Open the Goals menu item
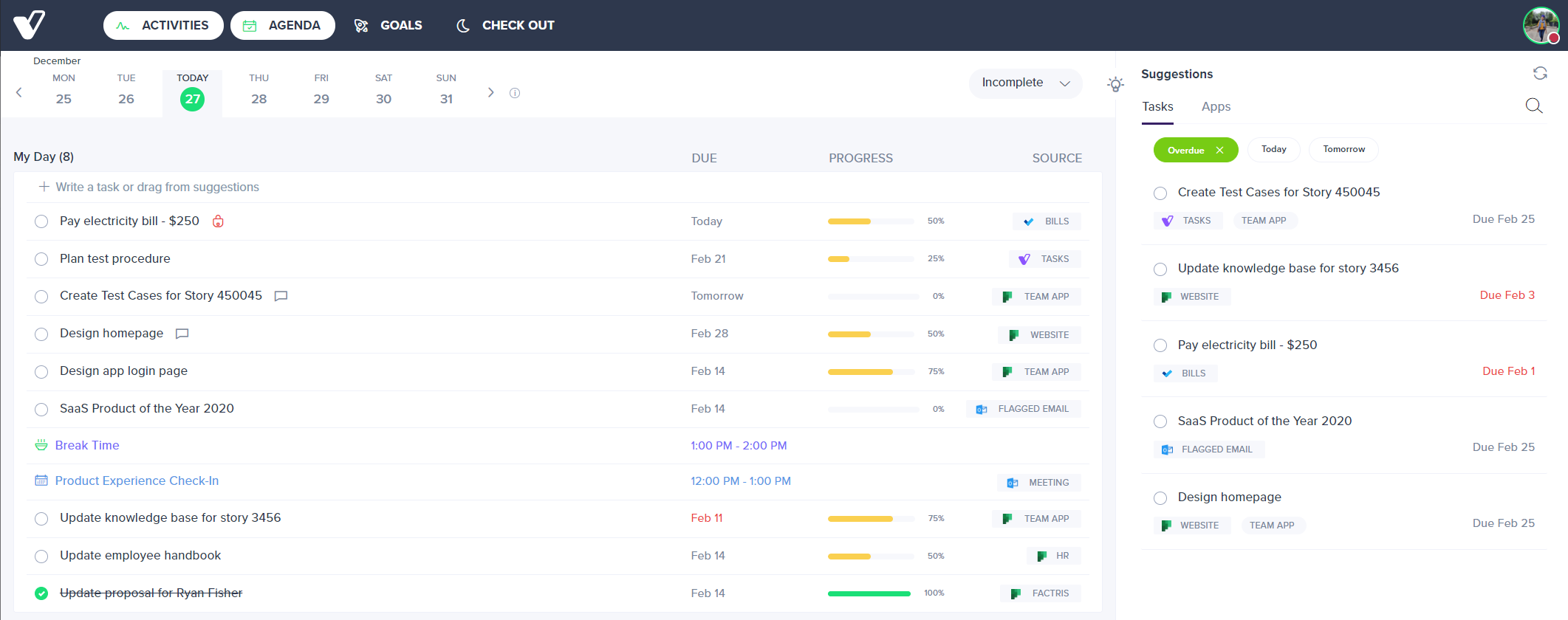 click(x=388, y=25)
